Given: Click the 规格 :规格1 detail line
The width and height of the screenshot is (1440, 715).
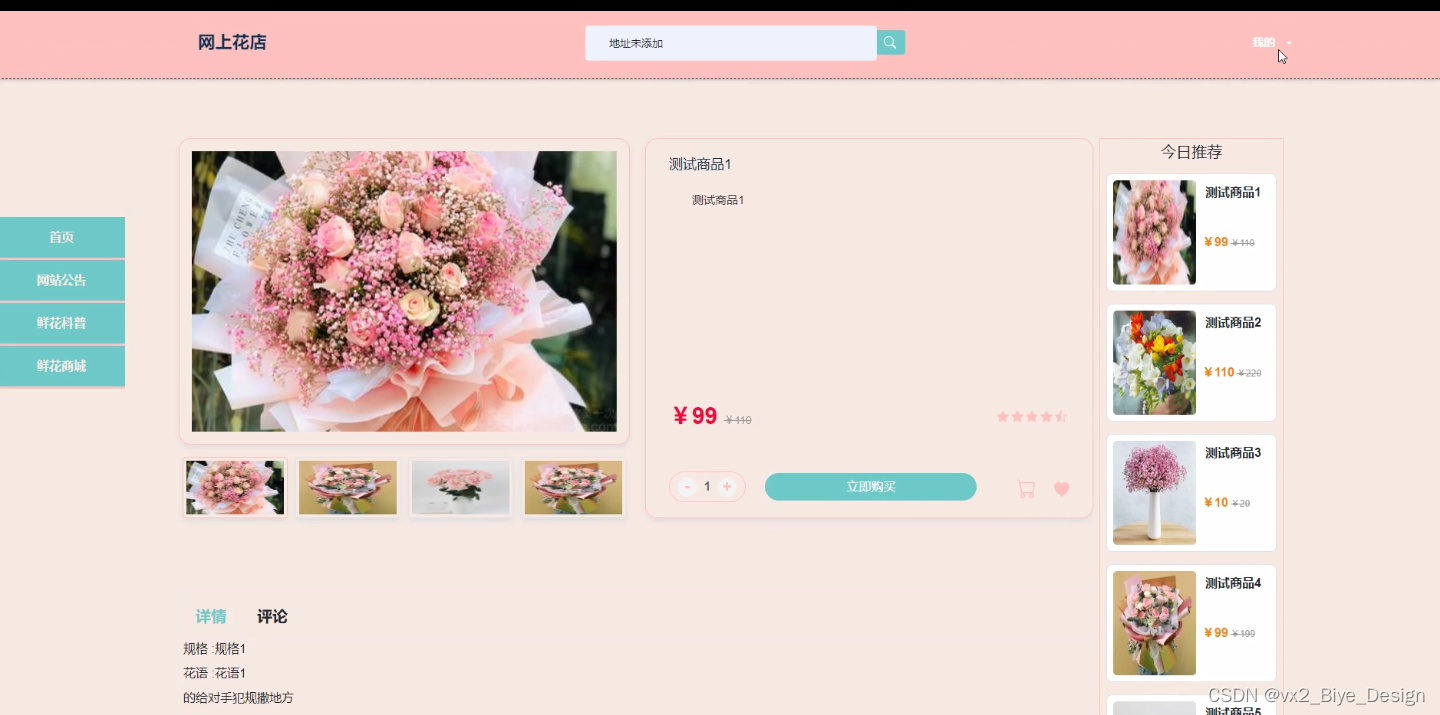Looking at the screenshot, I should tap(215, 649).
